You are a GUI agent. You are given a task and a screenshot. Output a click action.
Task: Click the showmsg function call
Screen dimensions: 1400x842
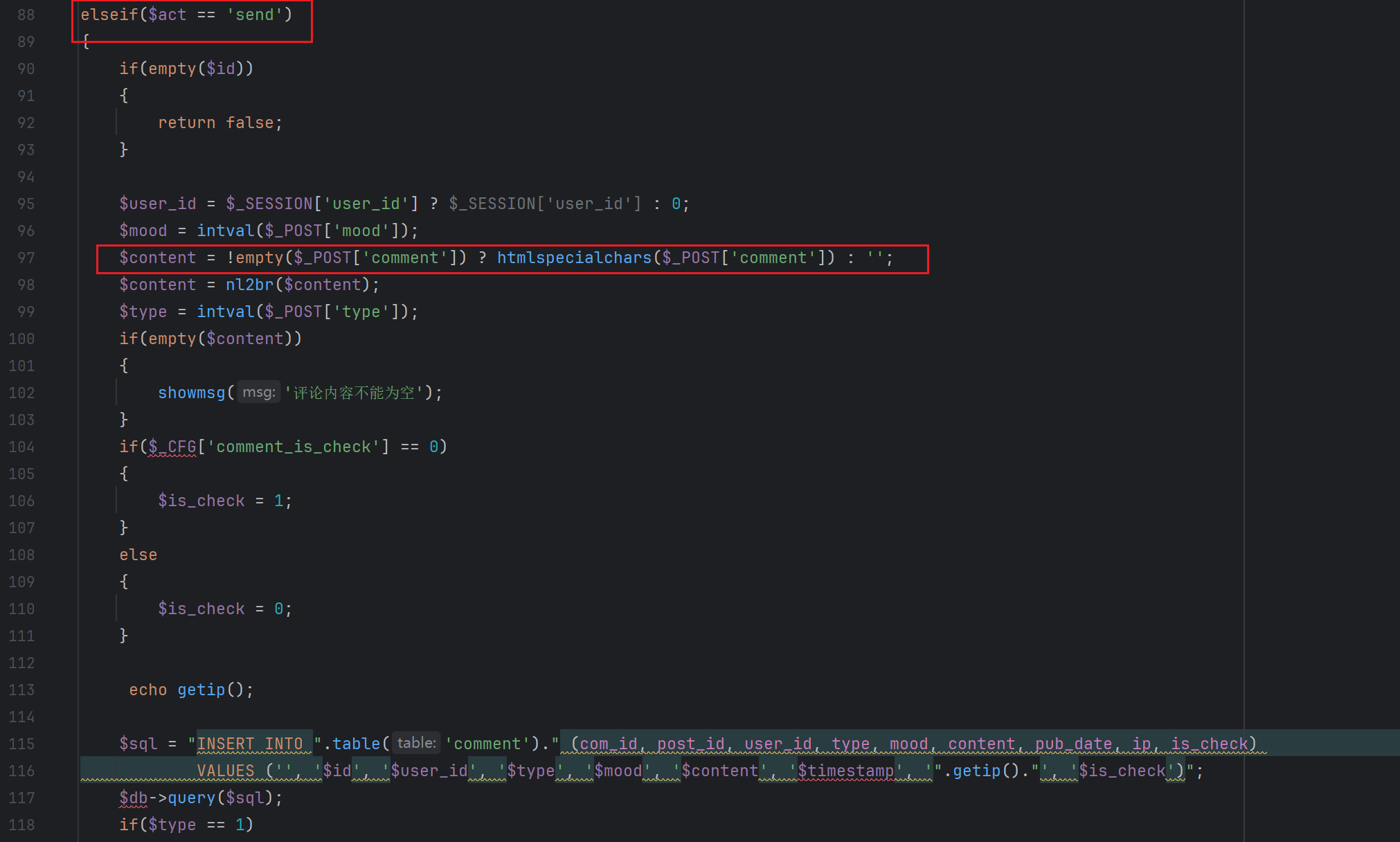pyautogui.click(x=192, y=393)
